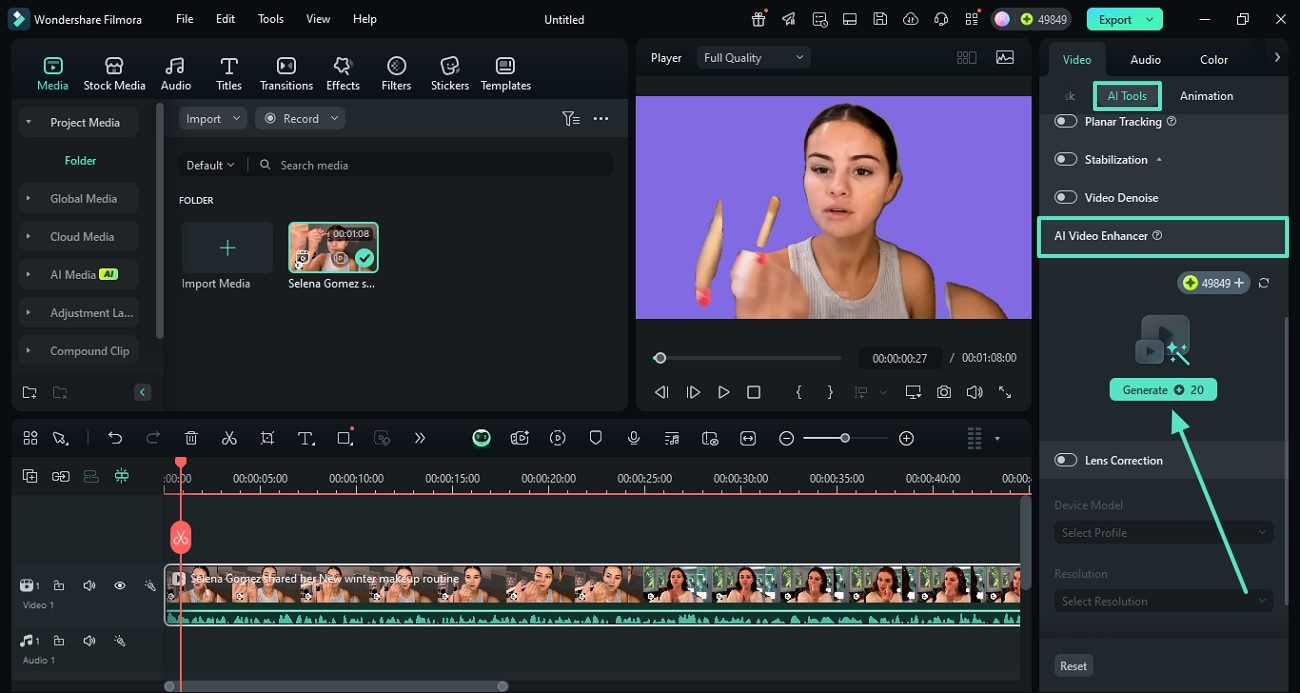Mute the Audio 1 track

click(x=89, y=641)
